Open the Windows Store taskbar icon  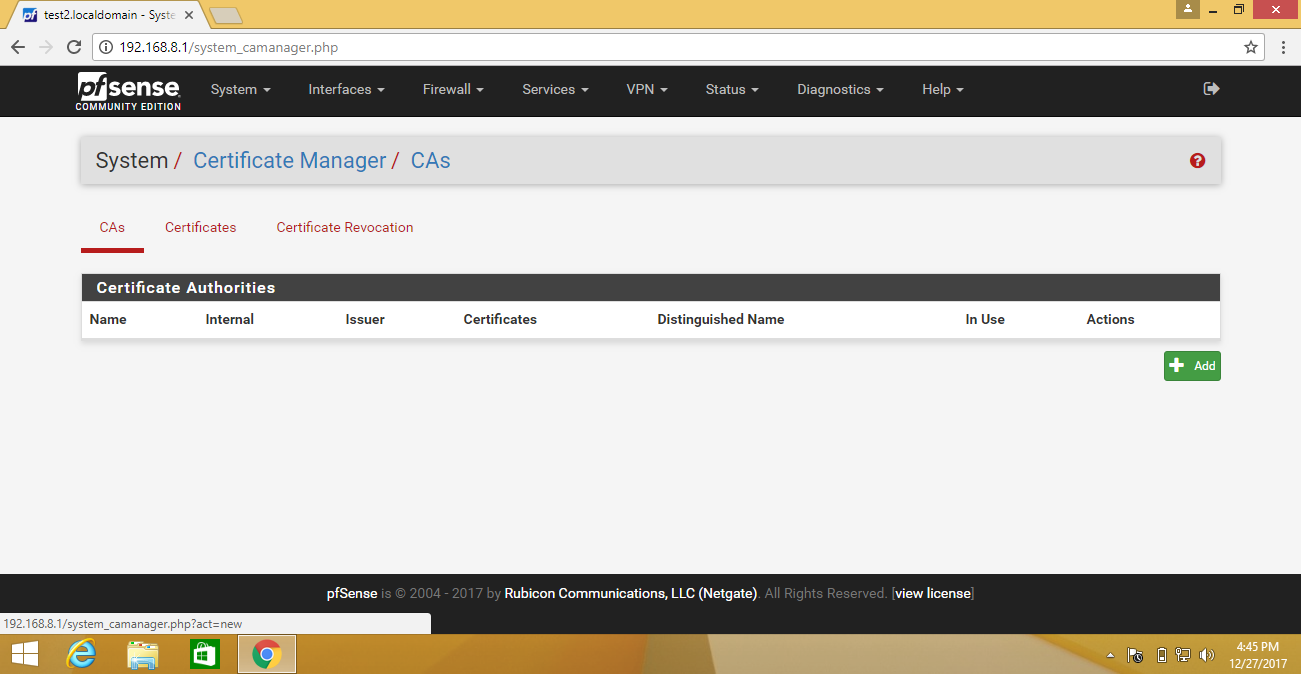(204, 655)
